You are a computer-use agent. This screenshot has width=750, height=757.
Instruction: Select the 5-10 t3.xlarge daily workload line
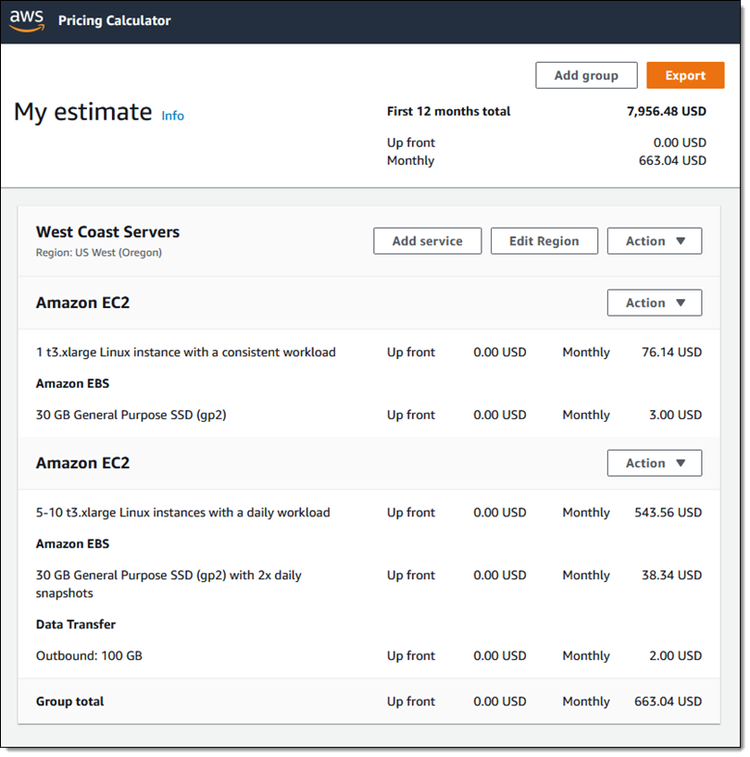click(183, 512)
